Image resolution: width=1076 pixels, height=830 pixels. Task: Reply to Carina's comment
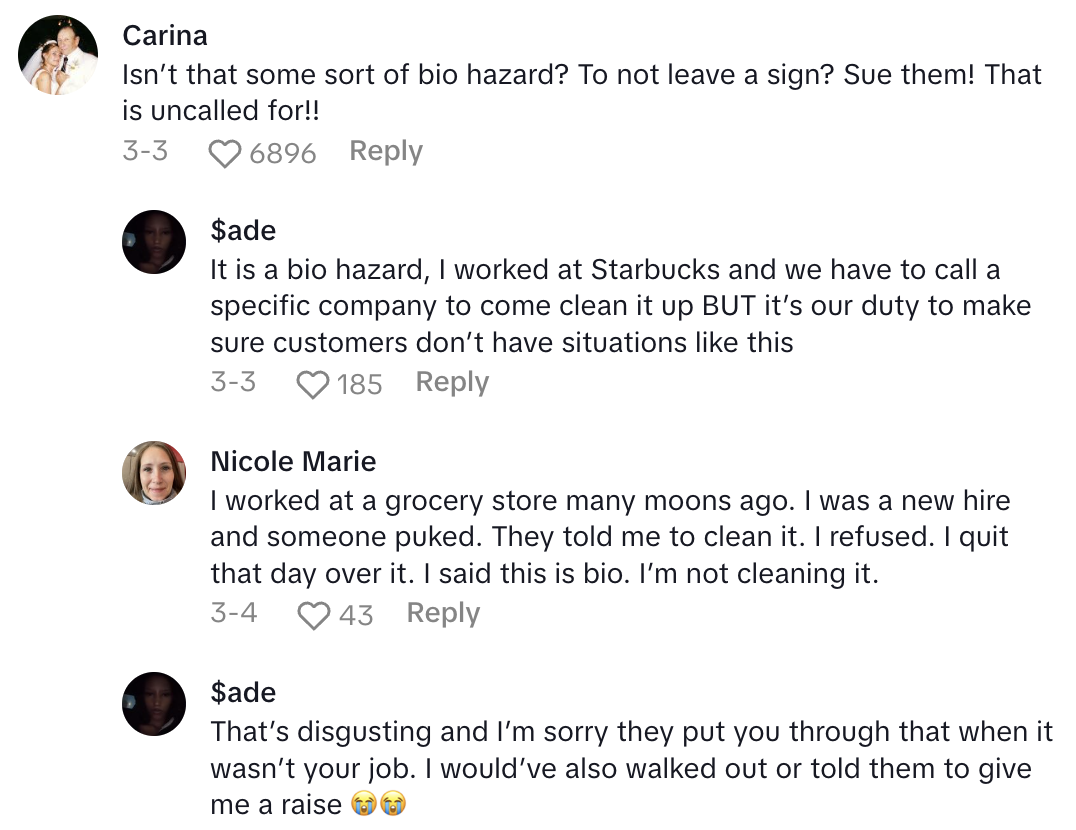(x=386, y=152)
